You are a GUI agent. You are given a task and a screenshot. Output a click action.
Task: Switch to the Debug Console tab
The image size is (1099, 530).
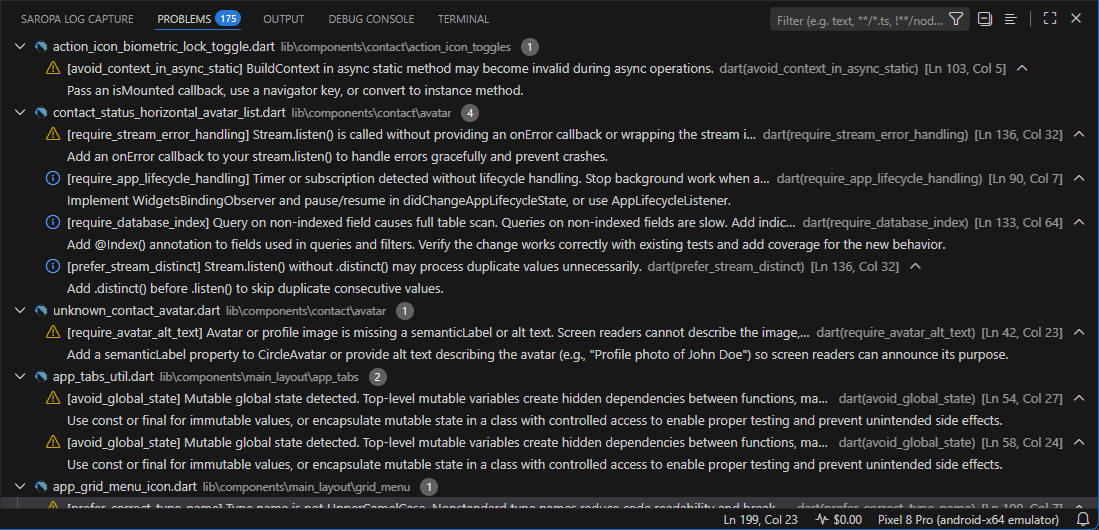coord(371,19)
